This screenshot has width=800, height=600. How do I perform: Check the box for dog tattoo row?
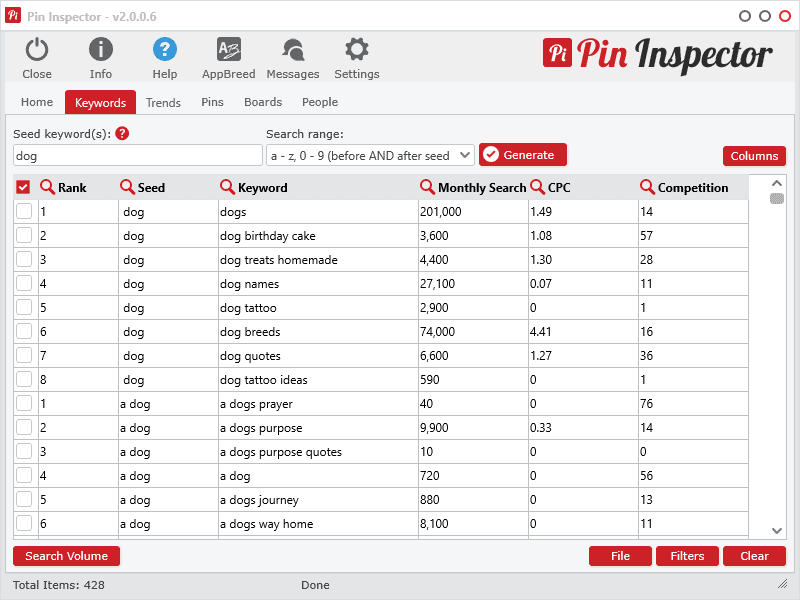[24, 307]
